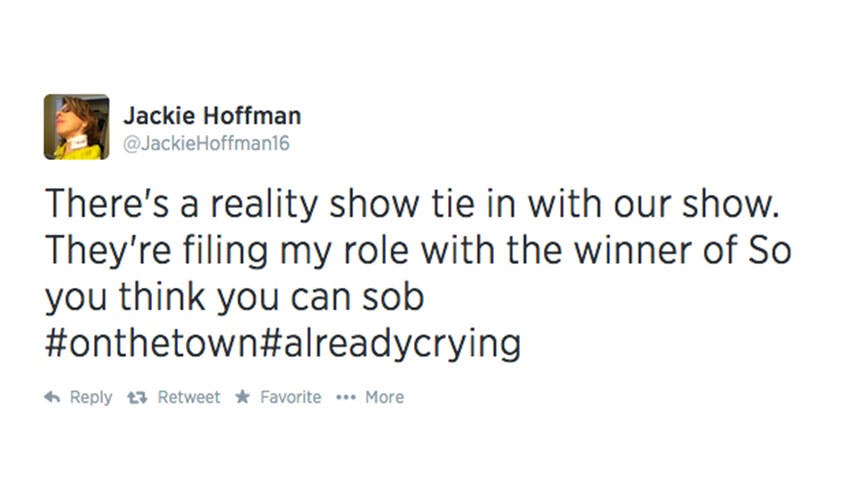This screenshot has height=484, width=860.
Task: Open the Jackie Hoffman display name
Action: coord(211,116)
